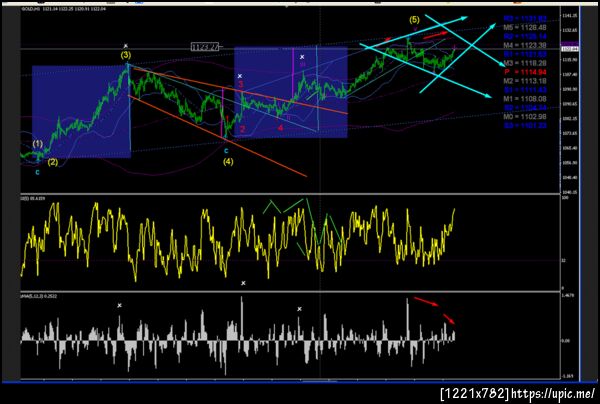Select the yellow (4) wave label
The width and height of the screenshot is (600, 404).
tap(228, 162)
